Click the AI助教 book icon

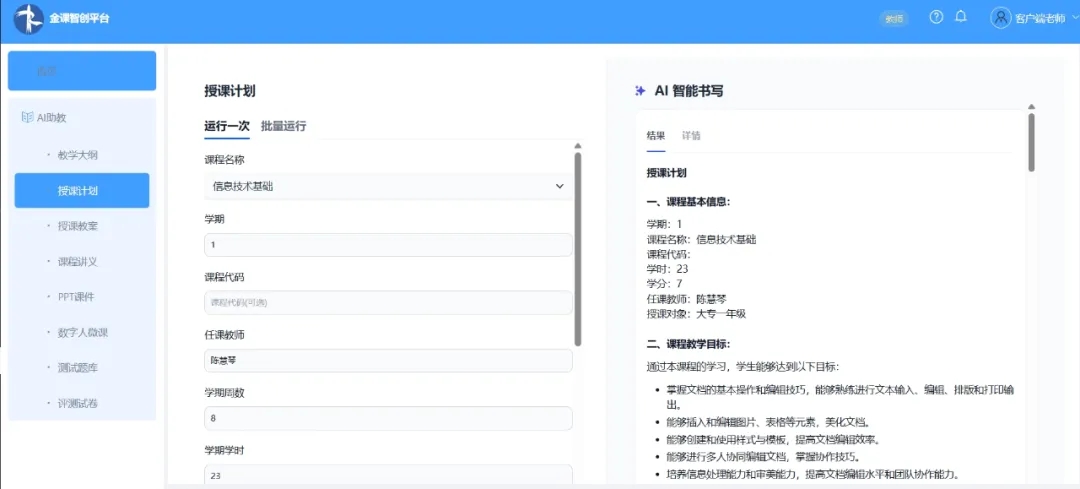(28, 118)
